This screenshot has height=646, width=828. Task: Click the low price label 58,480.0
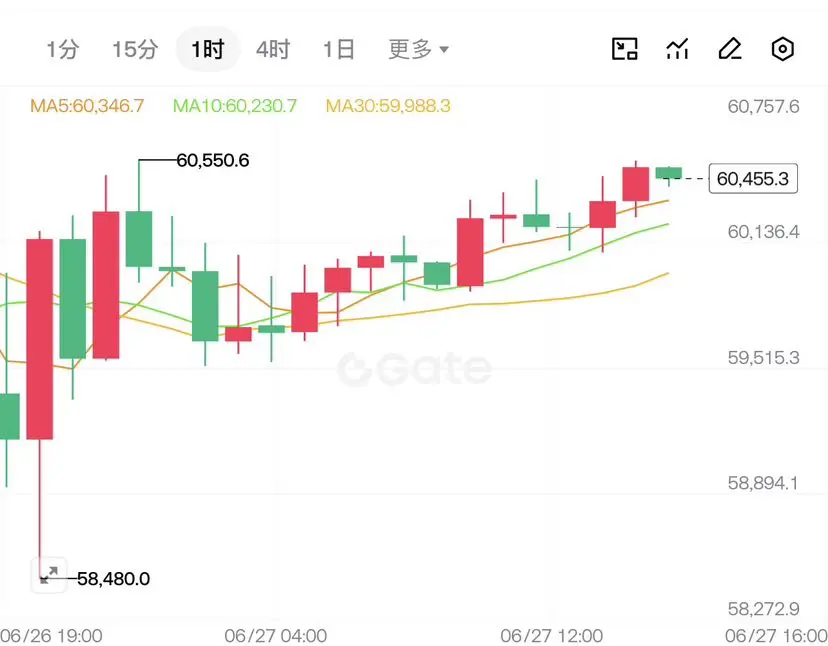(114, 579)
